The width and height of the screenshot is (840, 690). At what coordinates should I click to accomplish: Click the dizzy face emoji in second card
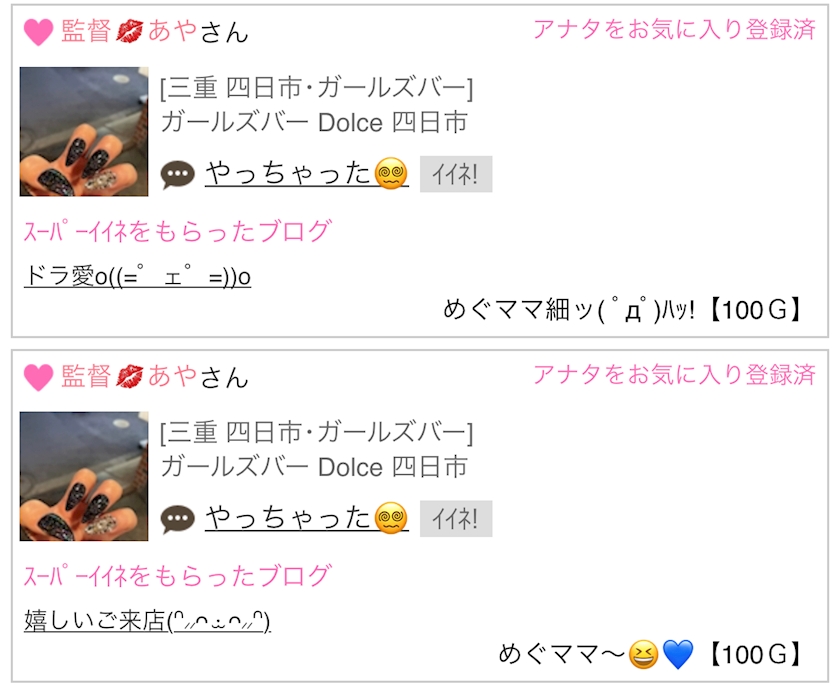391,518
